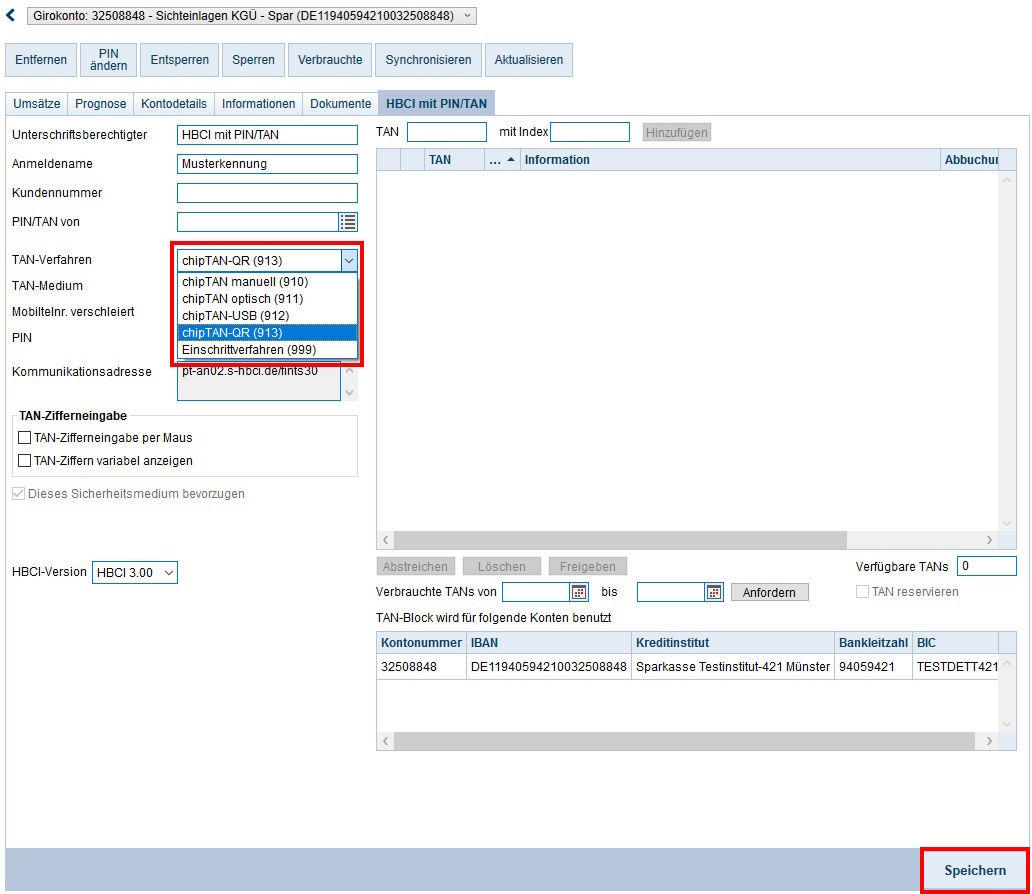This screenshot has height=894, width=1032.
Task: Focus the Verbrauchte TANs von date field
Action: [x=536, y=592]
